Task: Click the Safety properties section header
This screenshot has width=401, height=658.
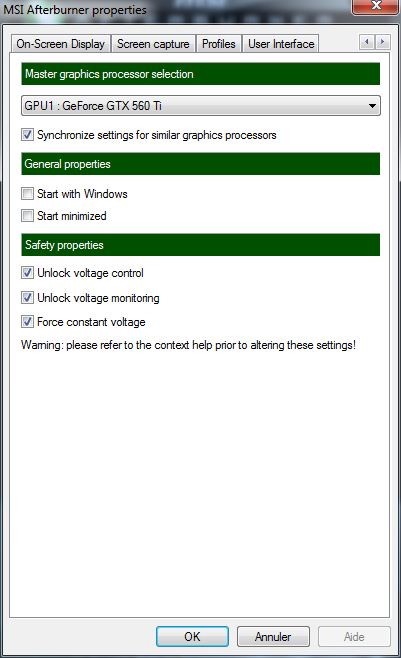Action: pyautogui.click(x=200, y=245)
